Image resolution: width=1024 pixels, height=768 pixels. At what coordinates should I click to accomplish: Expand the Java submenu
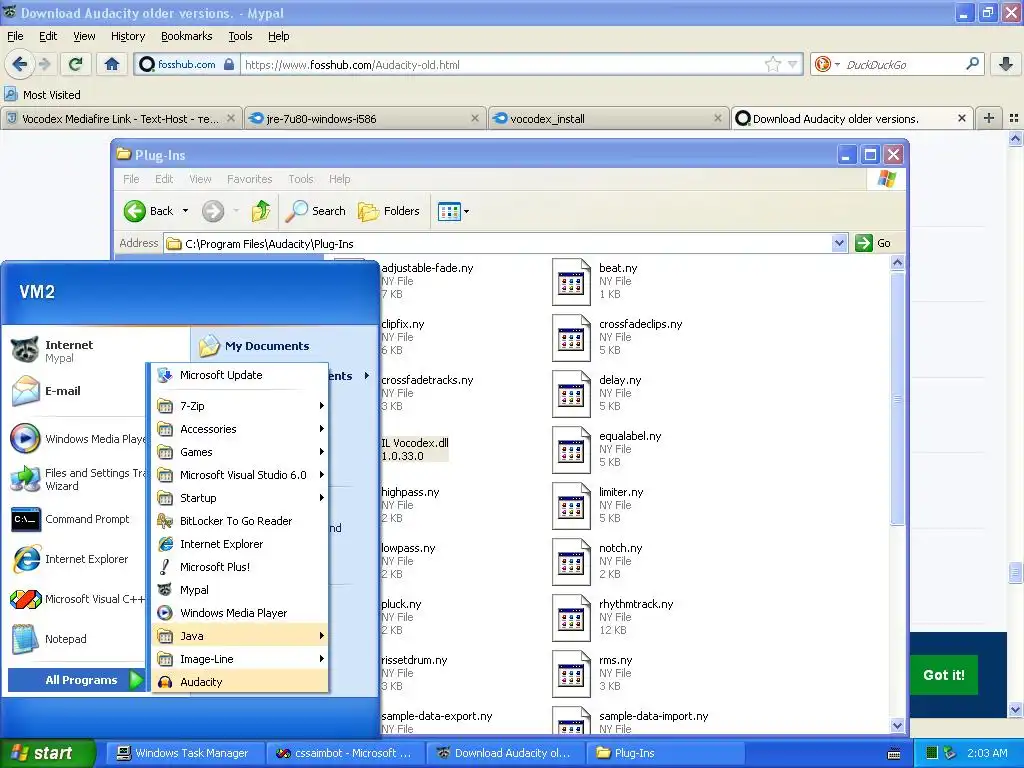tap(241, 635)
